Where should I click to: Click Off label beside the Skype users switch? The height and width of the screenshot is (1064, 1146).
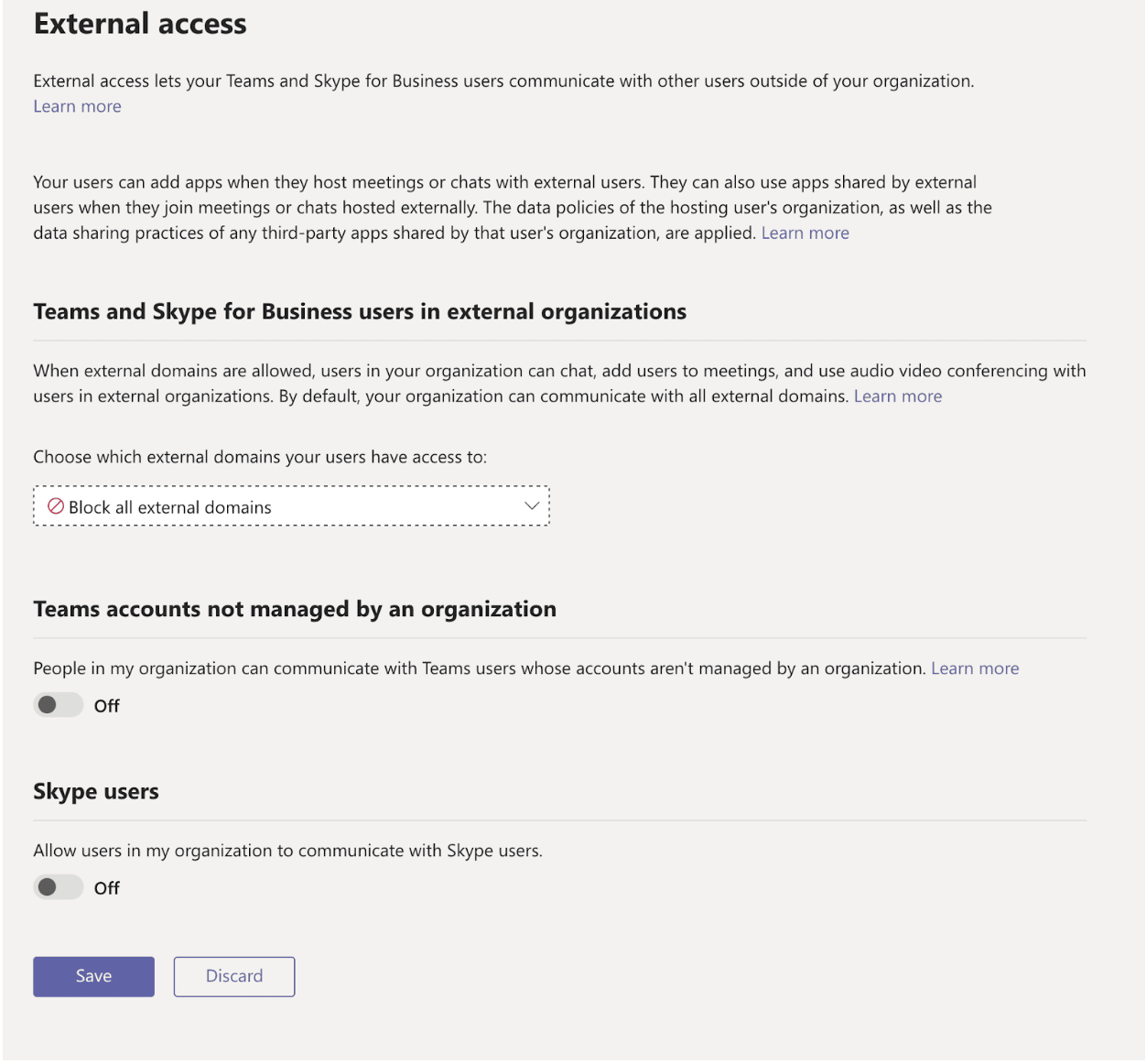pos(107,888)
